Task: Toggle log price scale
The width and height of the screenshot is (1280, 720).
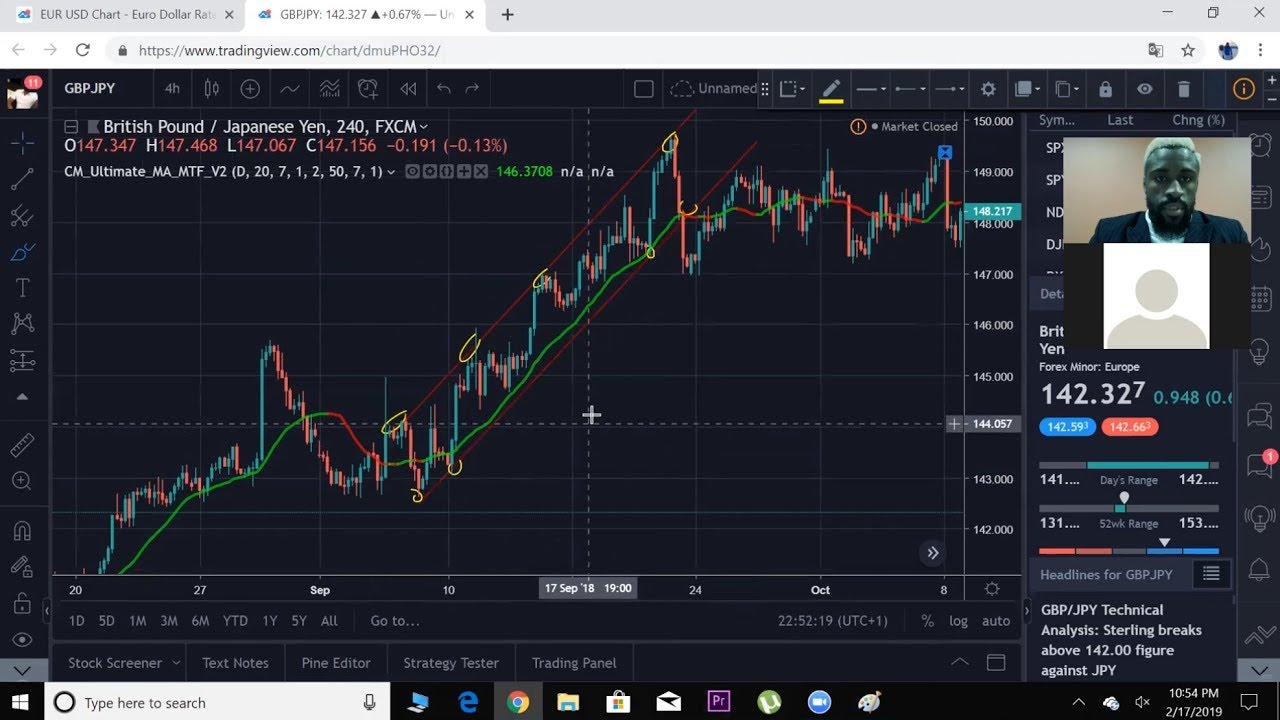Action: coord(958,621)
